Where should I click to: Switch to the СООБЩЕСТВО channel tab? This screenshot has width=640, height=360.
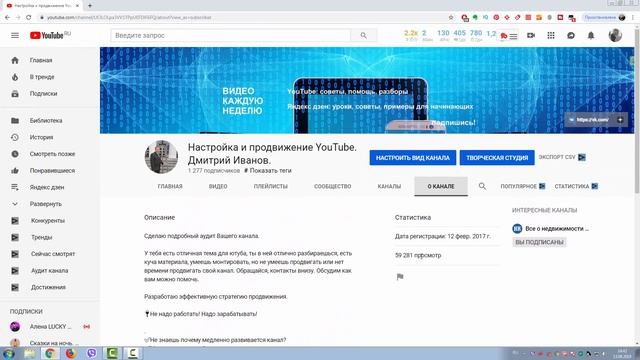point(332,186)
